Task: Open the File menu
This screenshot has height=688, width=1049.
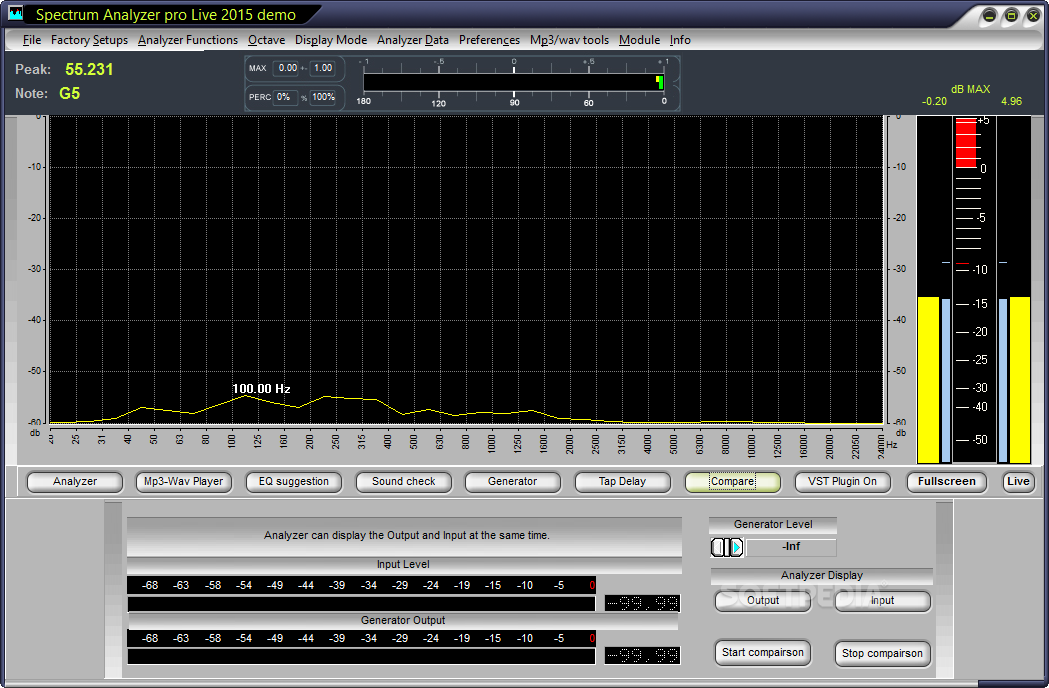Action: pyautogui.click(x=31, y=40)
